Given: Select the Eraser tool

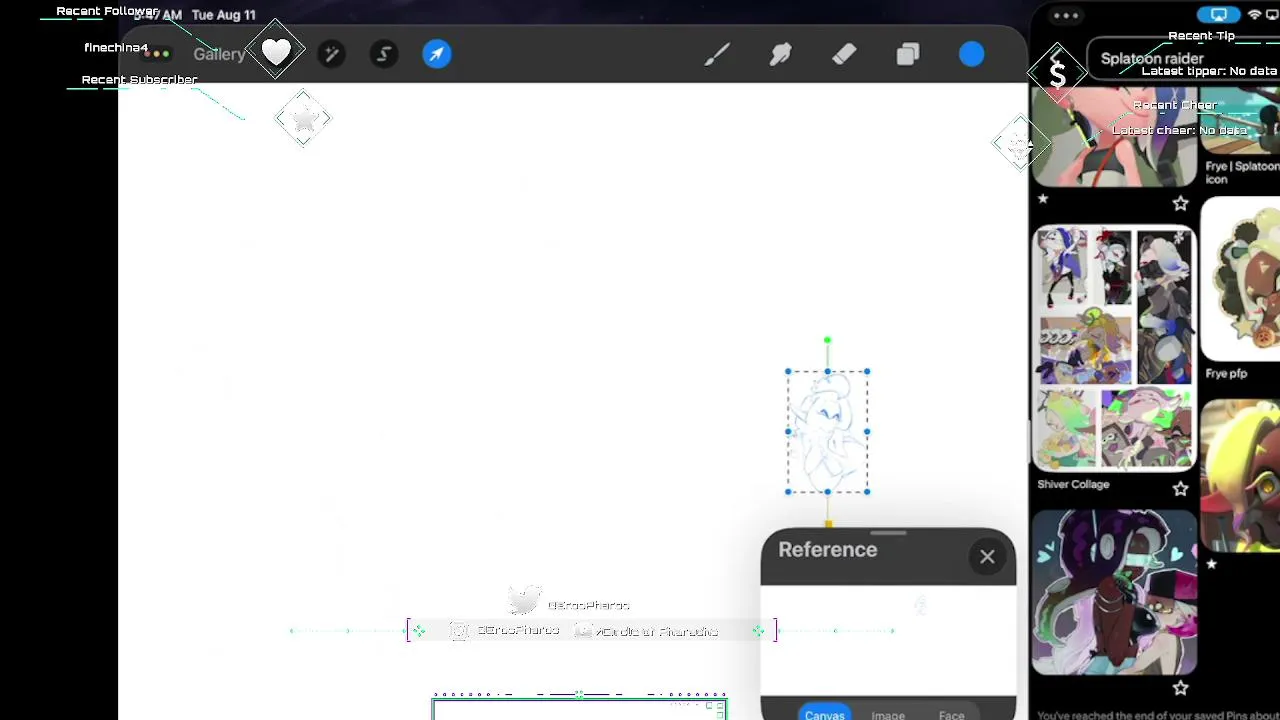Looking at the screenshot, I should point(844,54).
